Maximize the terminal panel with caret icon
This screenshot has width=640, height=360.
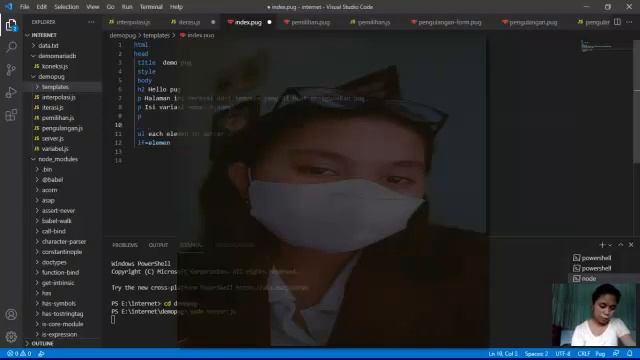(x=620, y=244)
